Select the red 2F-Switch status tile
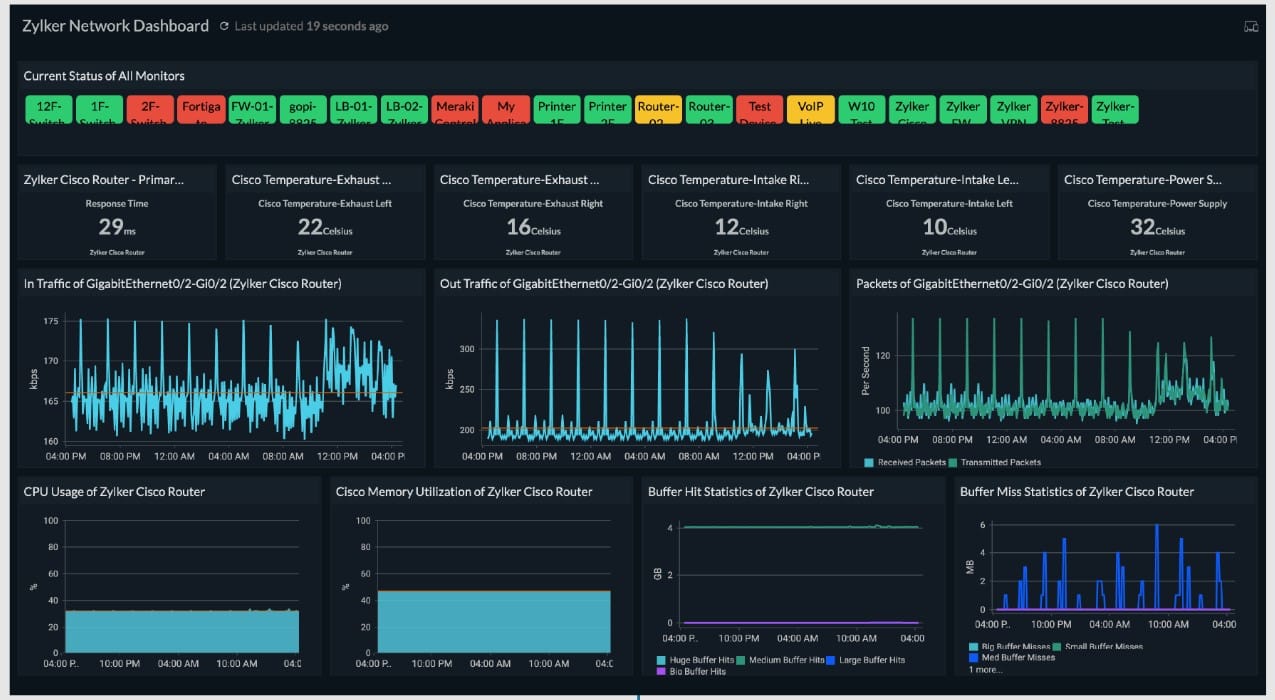 pyautogui.click(x=151, y=110)
